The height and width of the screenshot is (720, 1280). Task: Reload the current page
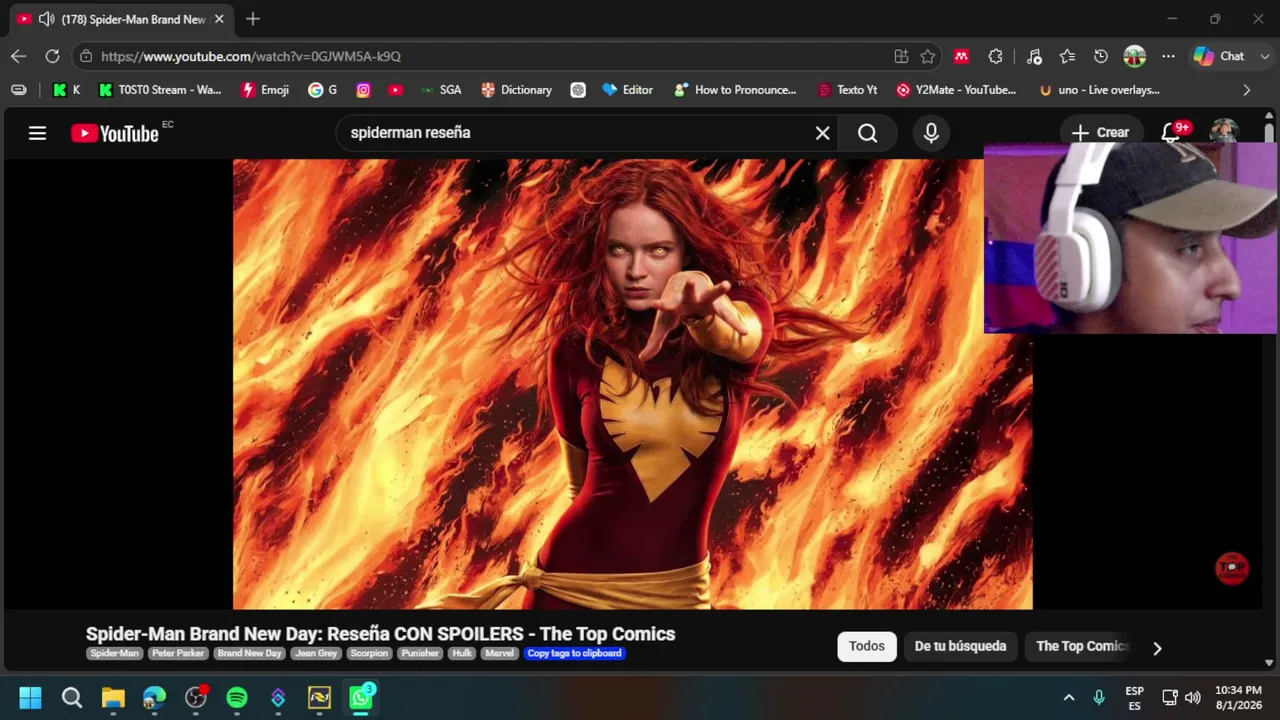[52, 56]
